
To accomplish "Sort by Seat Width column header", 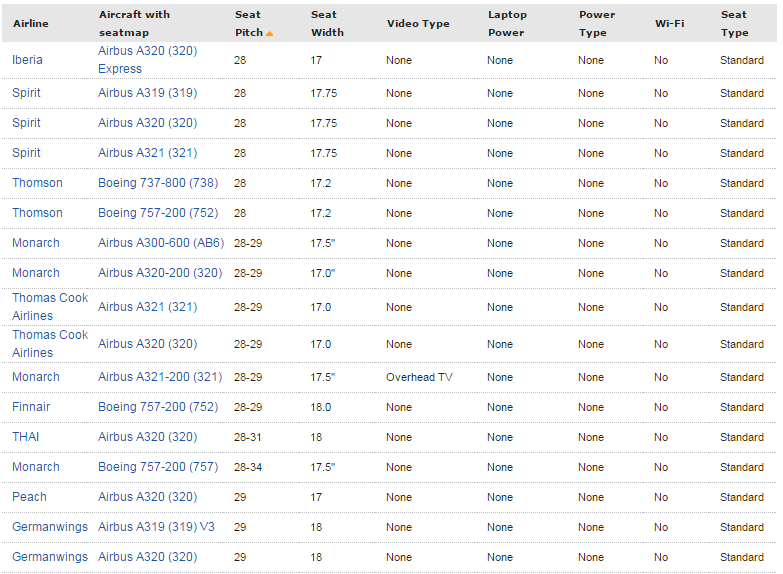I will 327,23.
